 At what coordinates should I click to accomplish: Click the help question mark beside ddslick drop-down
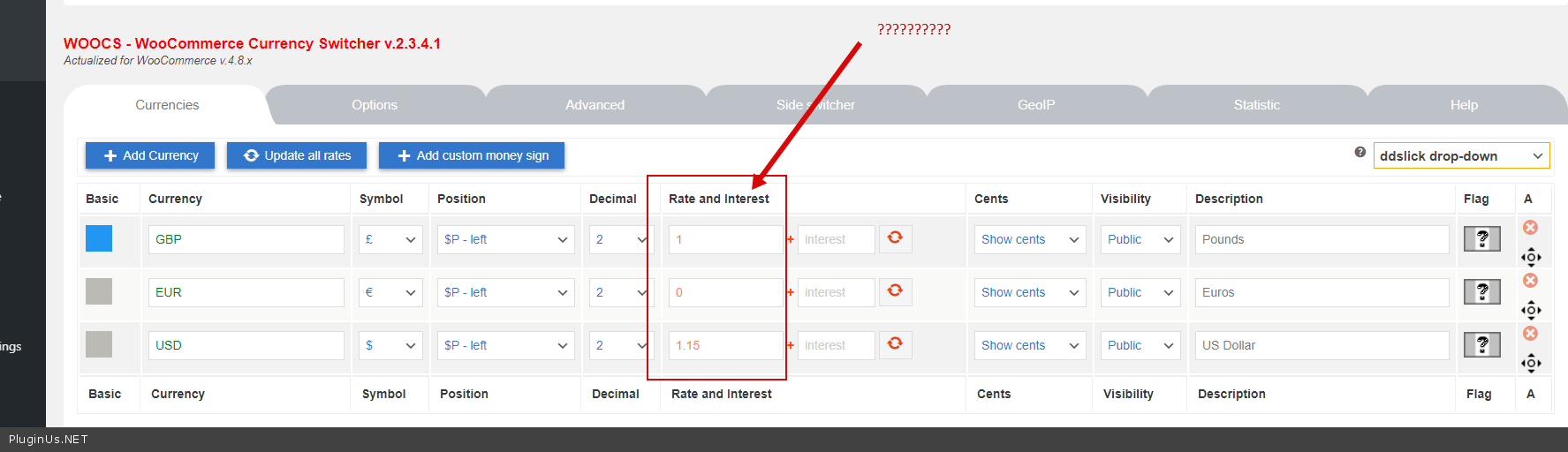coord(1360,152)
